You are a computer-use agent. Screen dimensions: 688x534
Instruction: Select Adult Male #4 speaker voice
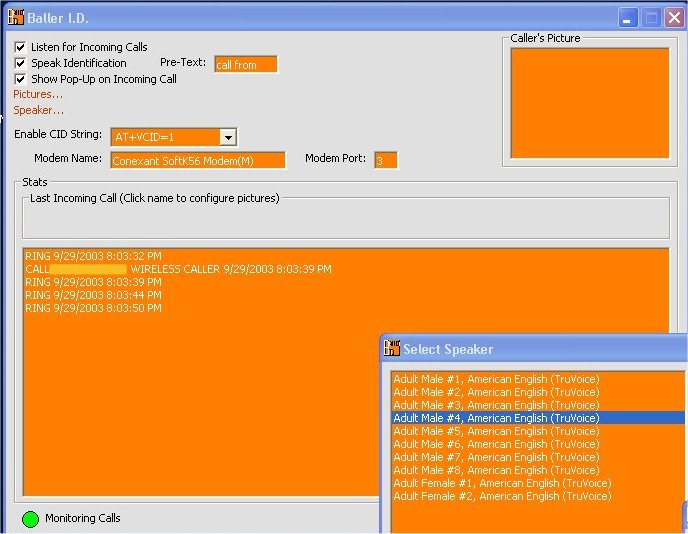pos(496,418)
